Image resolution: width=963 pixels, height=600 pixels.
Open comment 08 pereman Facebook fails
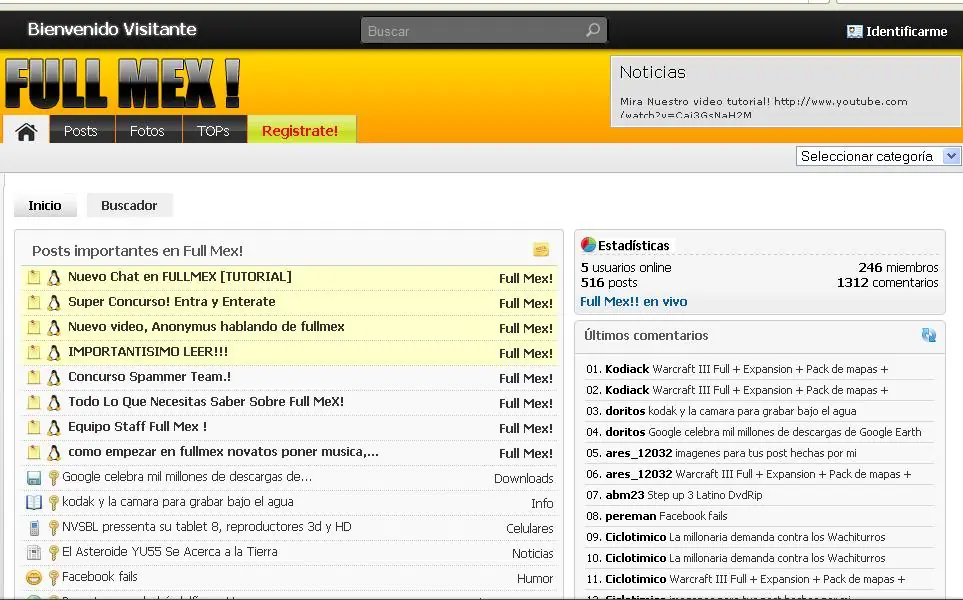657,516
